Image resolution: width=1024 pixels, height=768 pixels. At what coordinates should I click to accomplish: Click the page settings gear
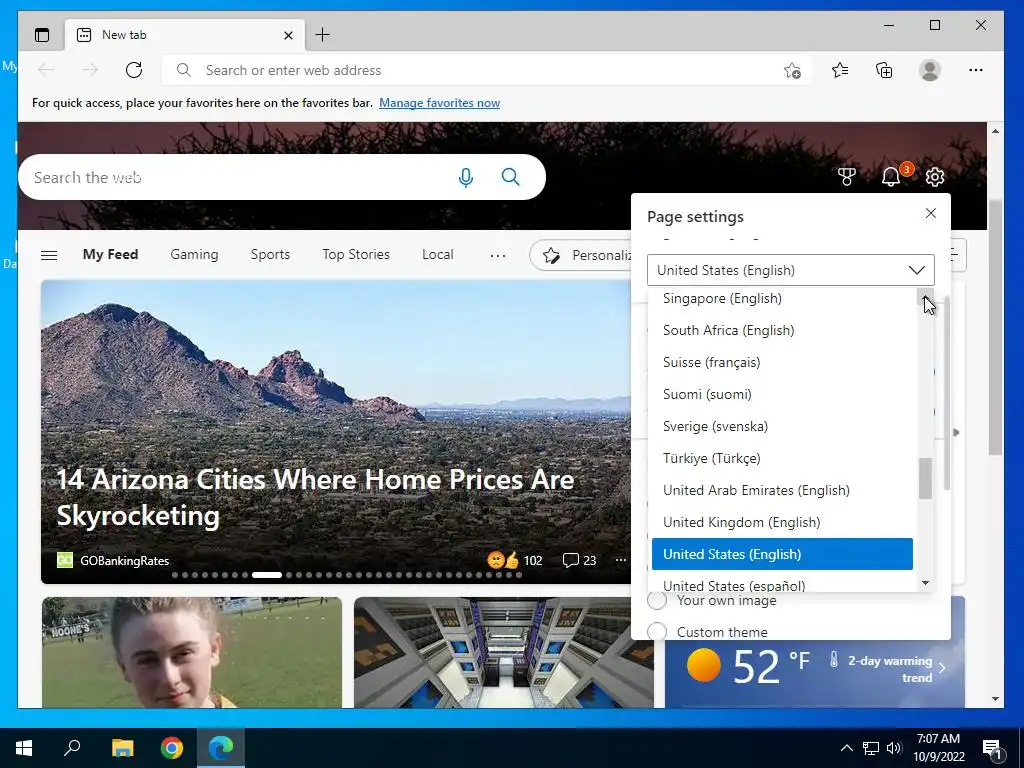(935, 176)
